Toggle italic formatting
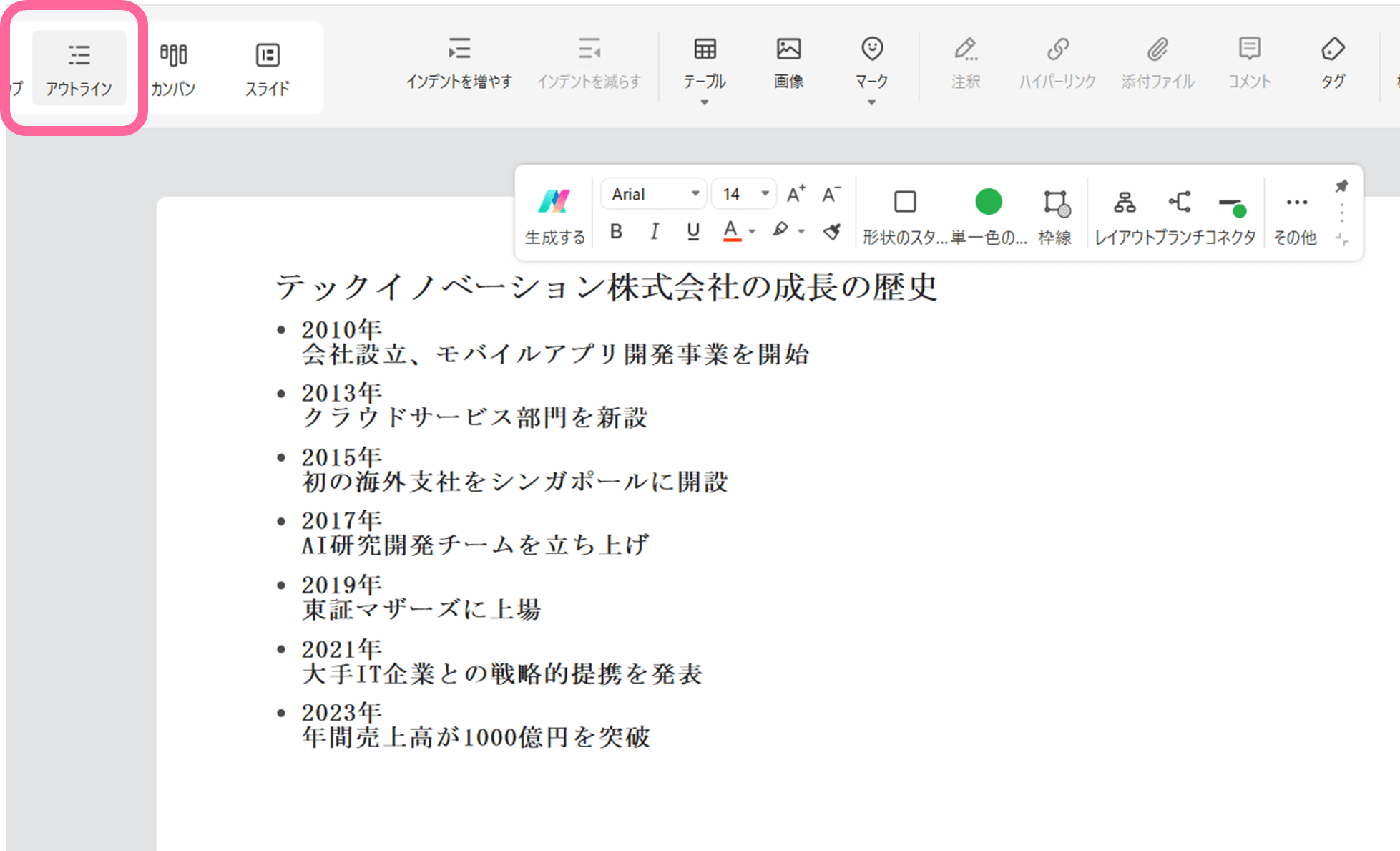 tap(654, 231)
